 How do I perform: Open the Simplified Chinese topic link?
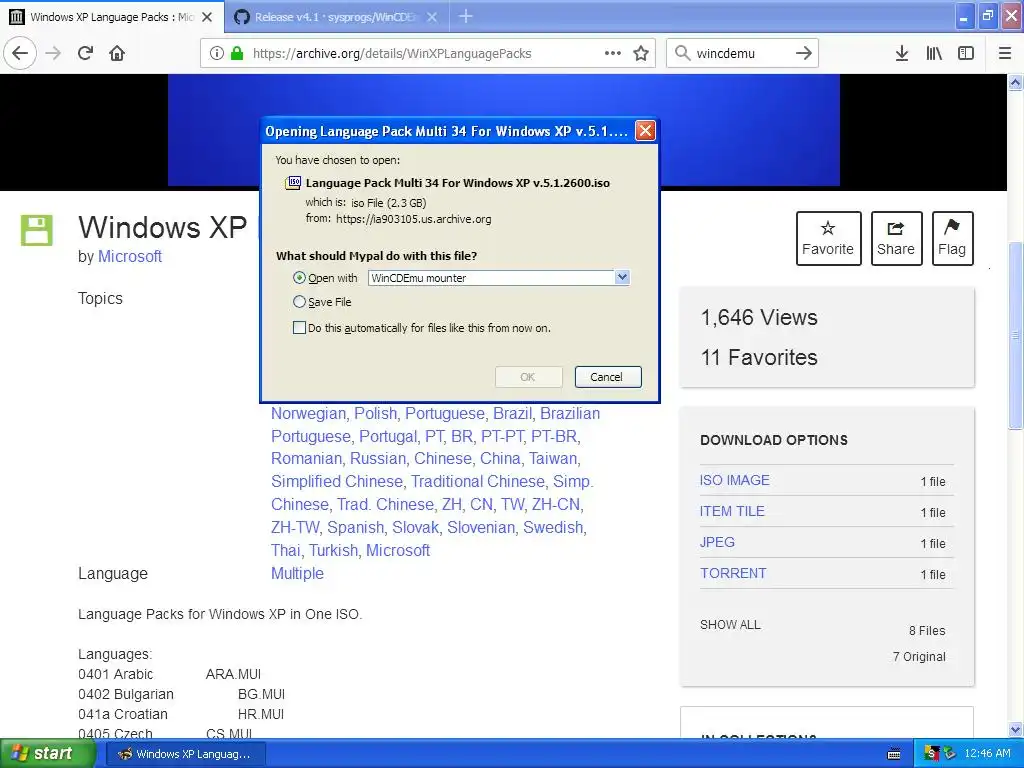pos(337,481)
